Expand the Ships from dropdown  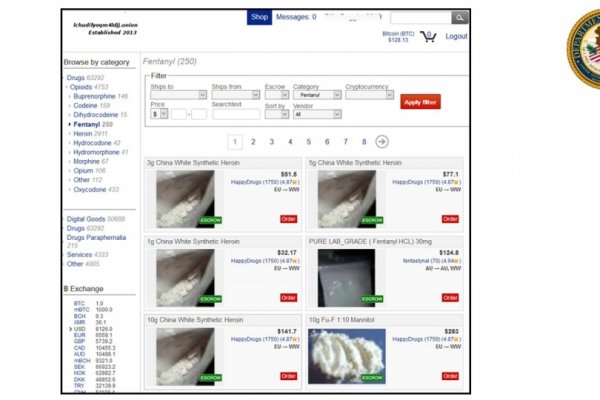(237, 95)
